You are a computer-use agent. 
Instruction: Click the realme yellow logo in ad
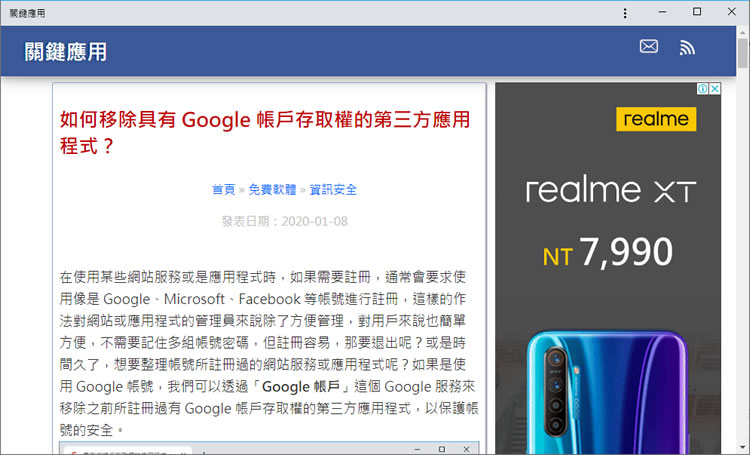(656, 119)
